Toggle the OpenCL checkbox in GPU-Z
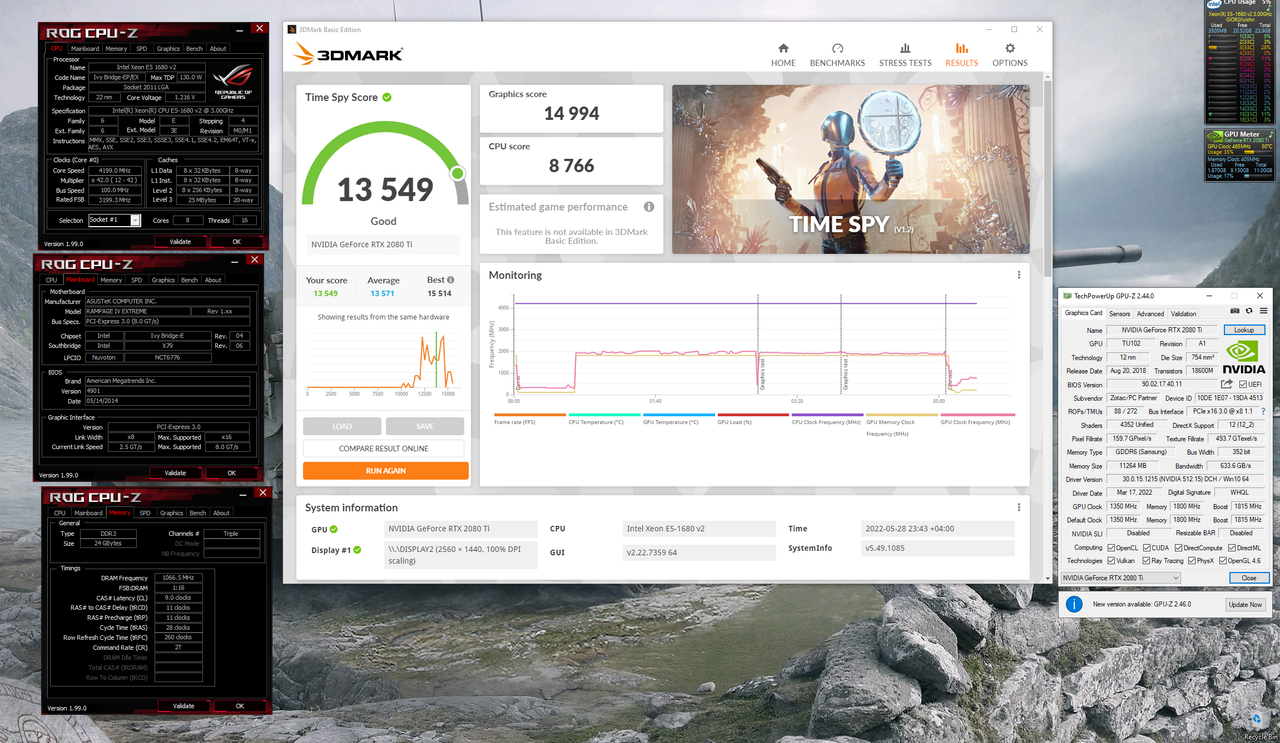This screenshot has width=1280, height=743. (x=1111, y=547)
